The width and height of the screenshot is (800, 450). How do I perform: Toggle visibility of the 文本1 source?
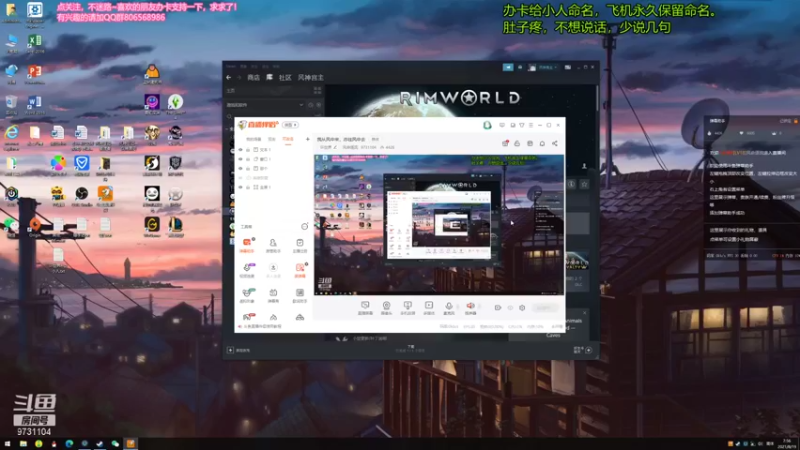coord(241,150)
